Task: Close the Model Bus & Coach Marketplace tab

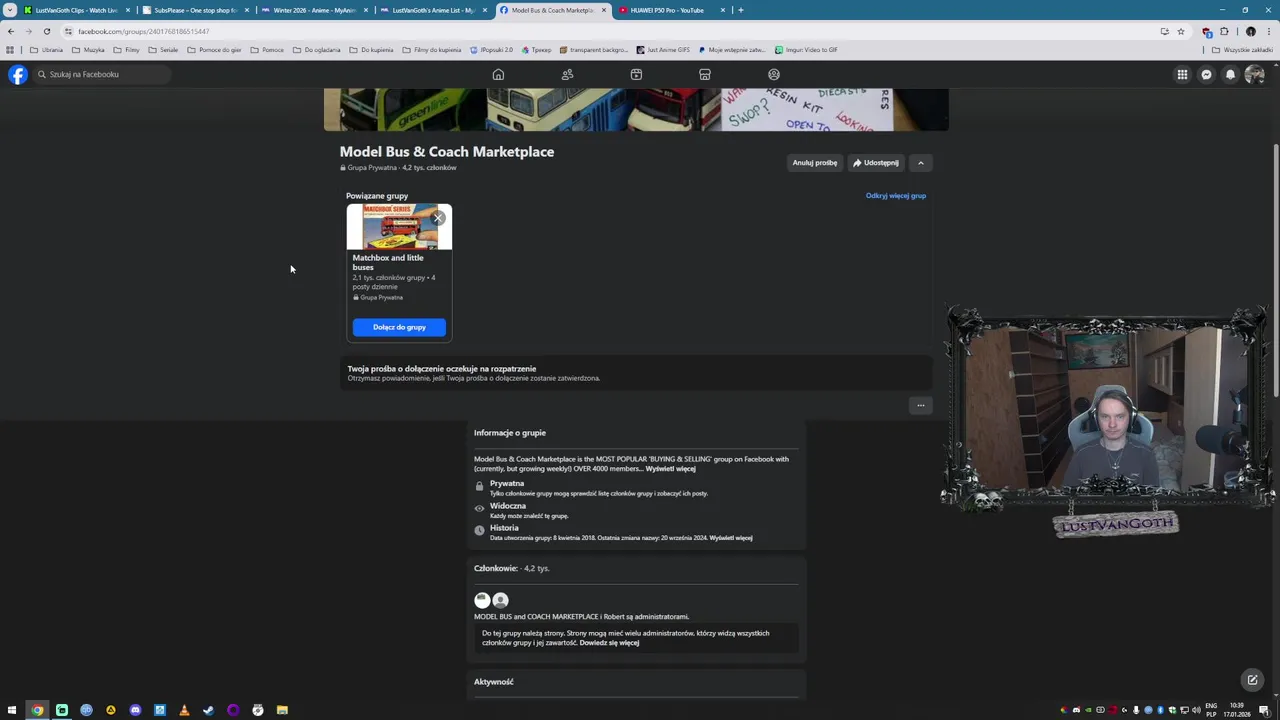Action: pyautogui.click(x=603, y=10)
